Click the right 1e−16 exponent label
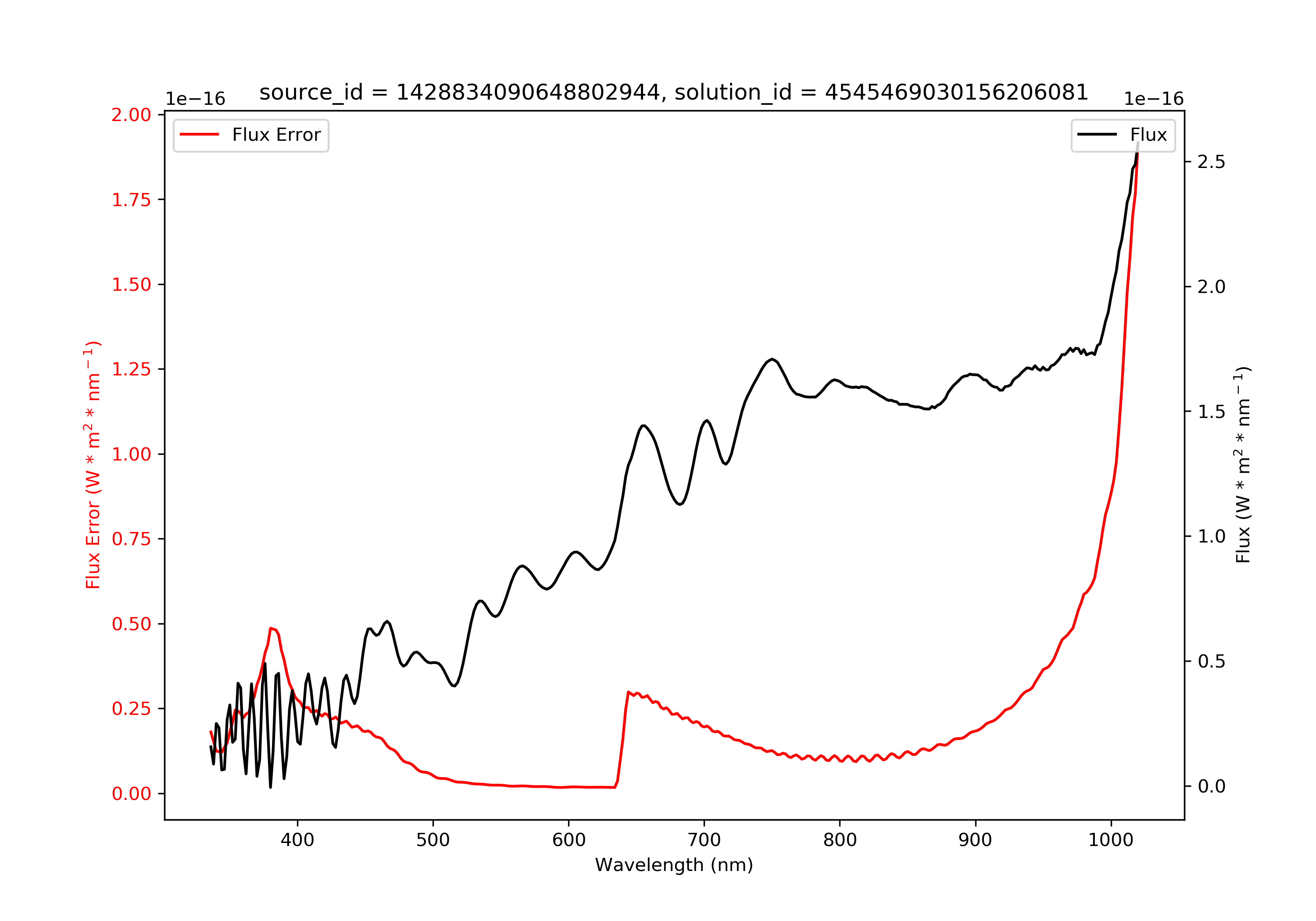The height and width of the screenshot is (921, 1316). (1154, 99)
